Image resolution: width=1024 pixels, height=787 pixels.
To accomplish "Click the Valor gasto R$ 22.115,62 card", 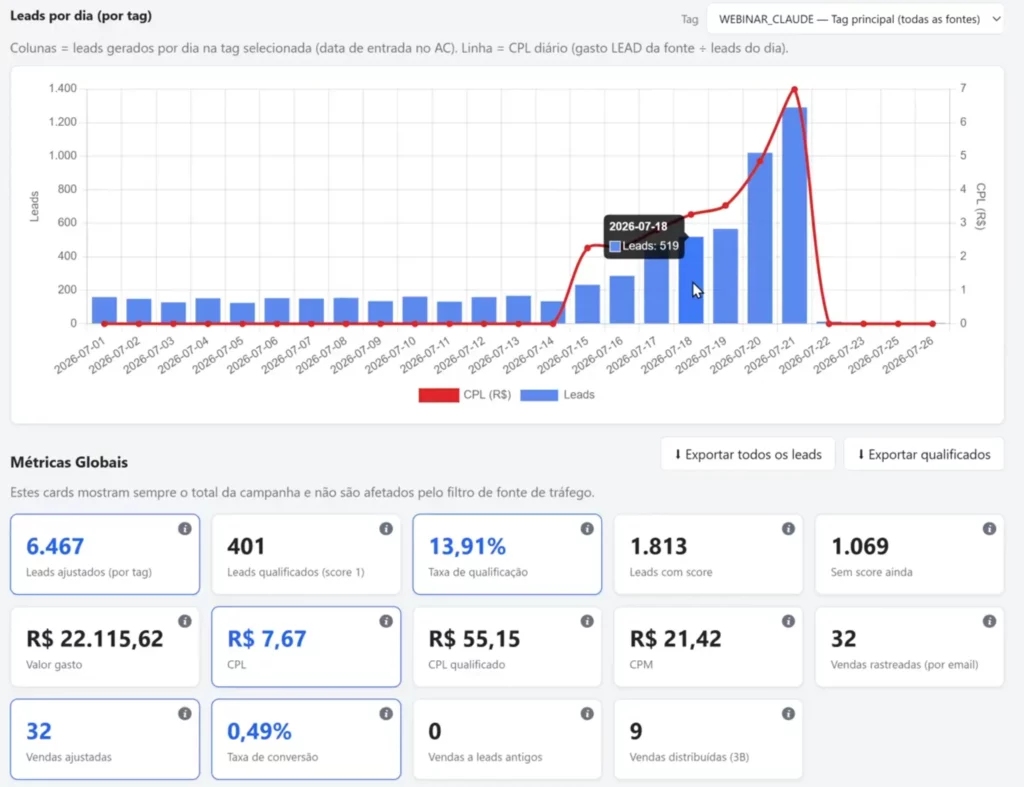I will pos(105,647).
